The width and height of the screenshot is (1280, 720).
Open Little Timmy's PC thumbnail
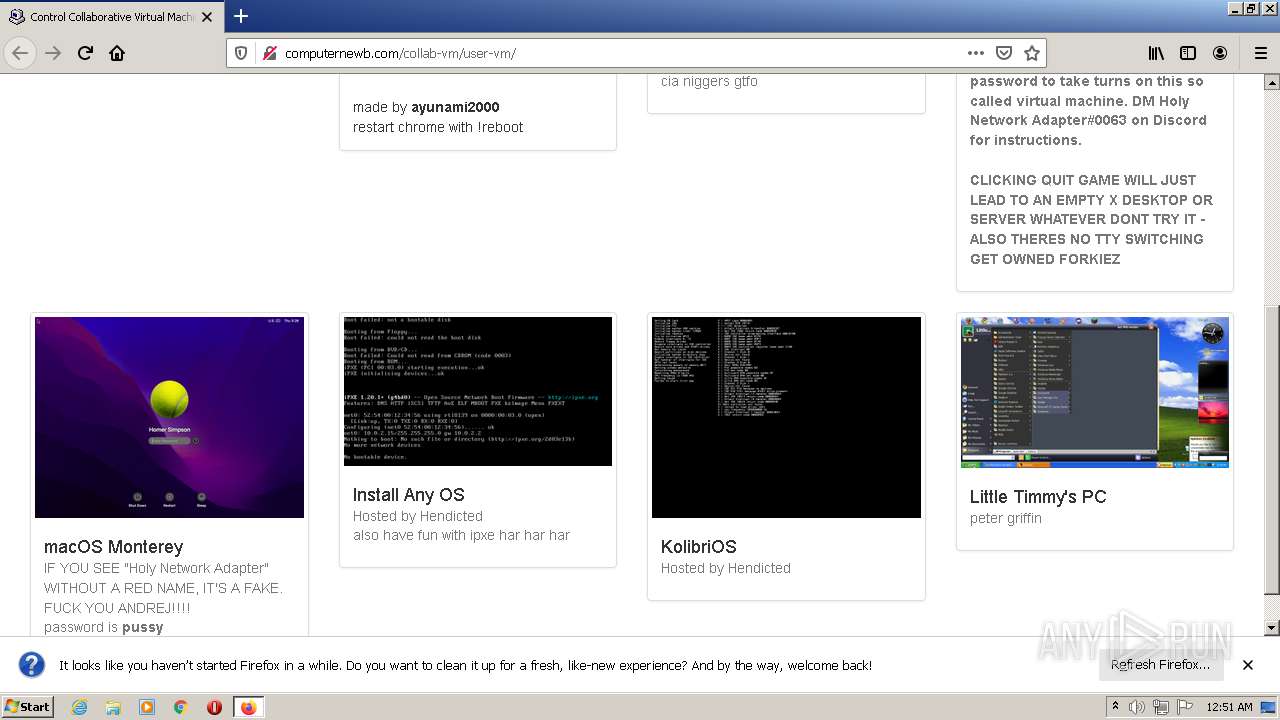1095,392
